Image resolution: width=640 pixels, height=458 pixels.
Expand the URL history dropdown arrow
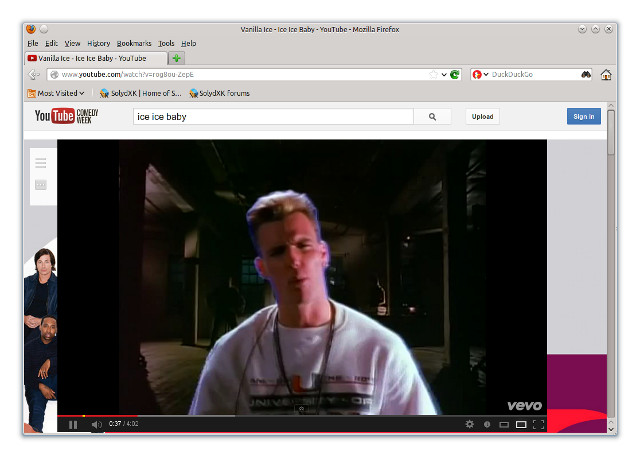[444, 75]
